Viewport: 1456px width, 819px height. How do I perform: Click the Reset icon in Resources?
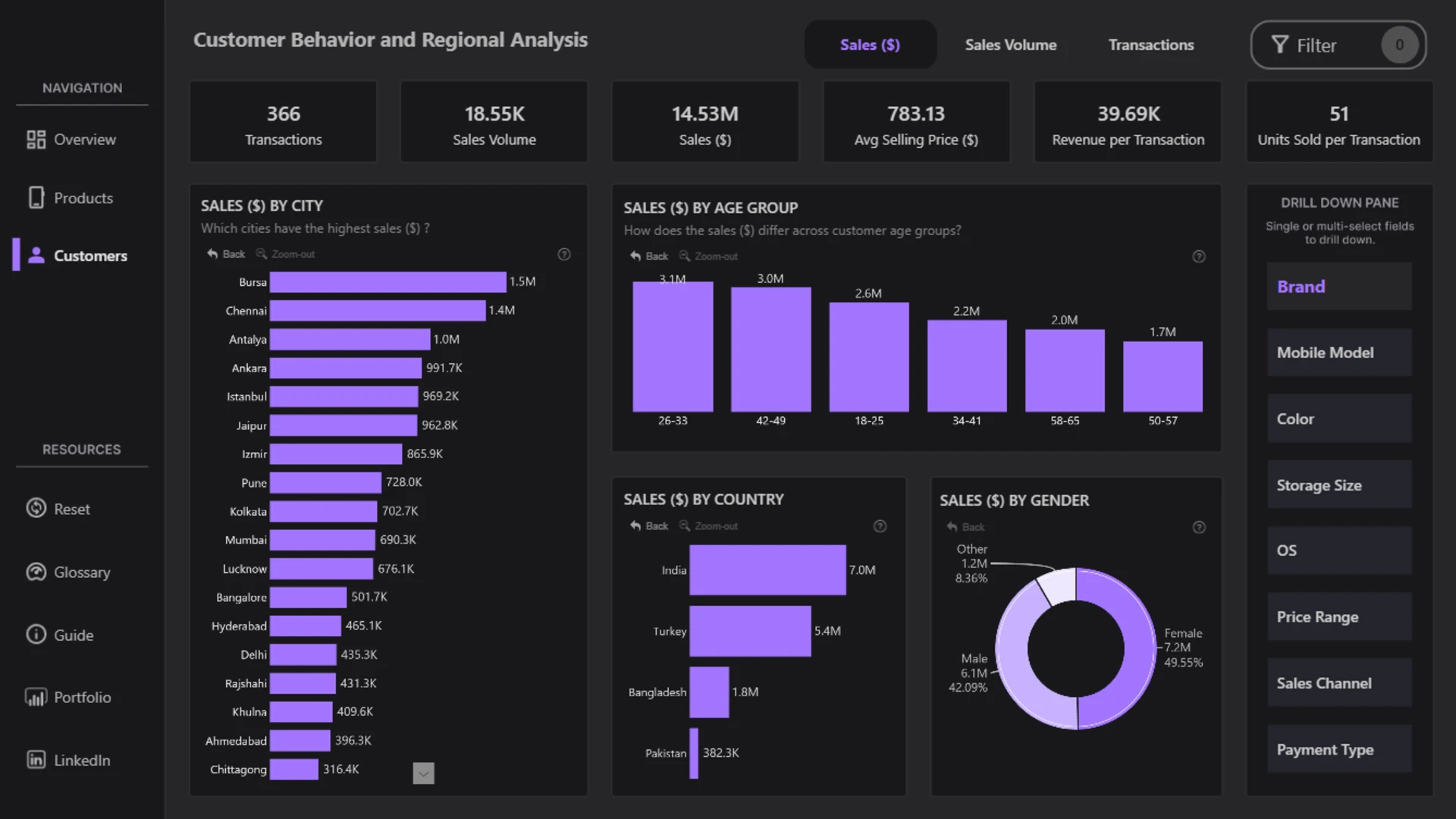[x=36, y=508]
